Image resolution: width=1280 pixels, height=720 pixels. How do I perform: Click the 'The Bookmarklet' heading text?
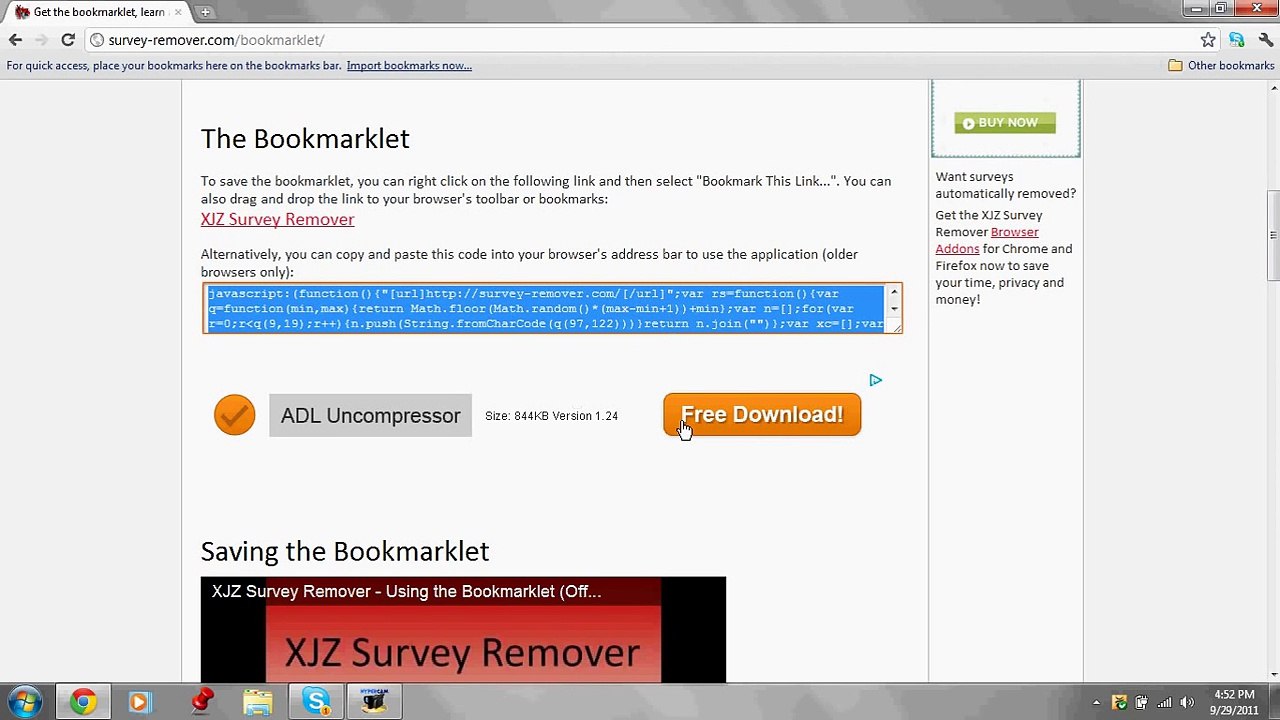305,139
